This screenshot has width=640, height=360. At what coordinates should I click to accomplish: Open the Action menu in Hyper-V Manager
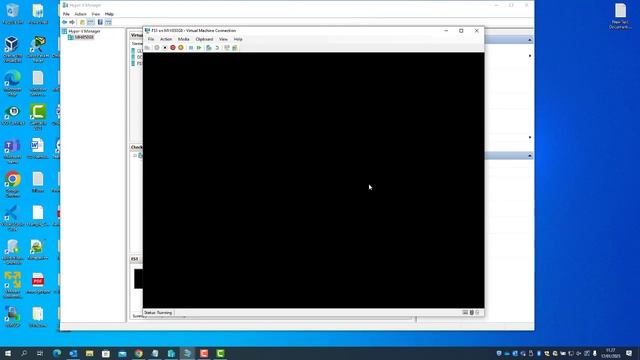click(80, 14)
